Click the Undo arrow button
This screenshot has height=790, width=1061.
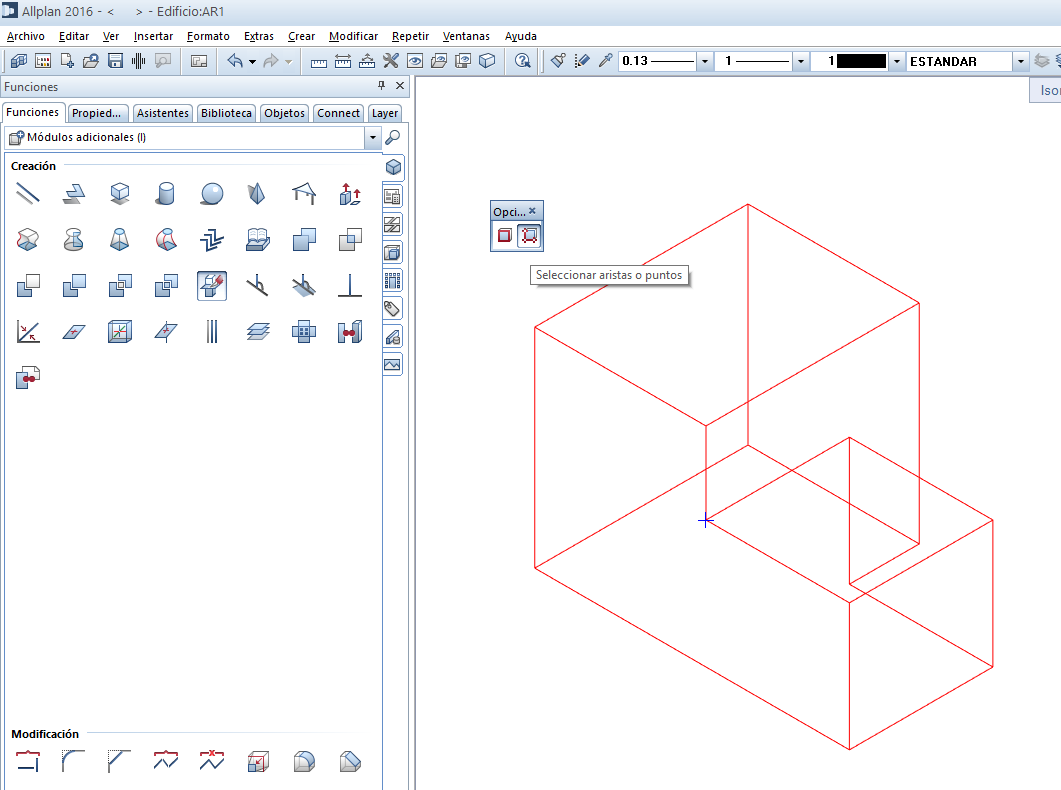[235, 61]
